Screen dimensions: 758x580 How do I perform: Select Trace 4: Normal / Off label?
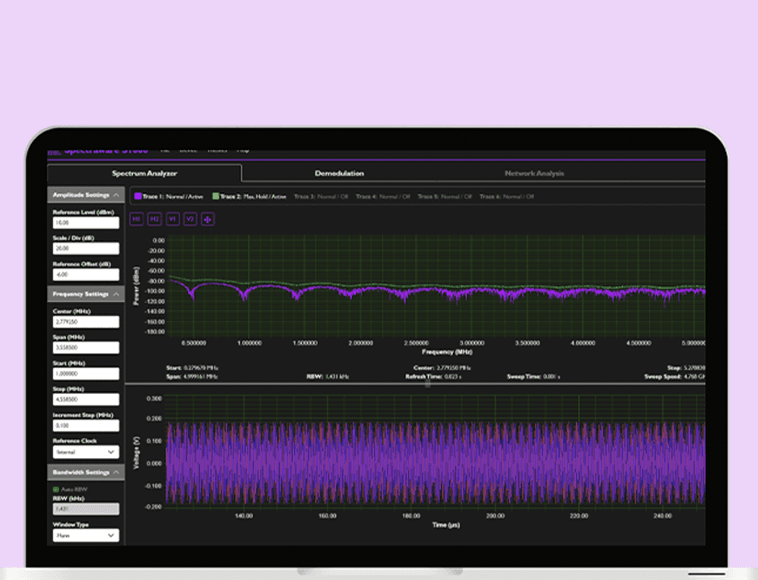point(383,196)
